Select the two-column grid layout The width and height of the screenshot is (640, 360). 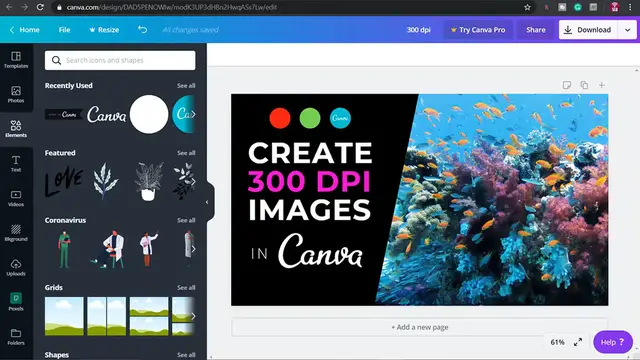[107, 316]
